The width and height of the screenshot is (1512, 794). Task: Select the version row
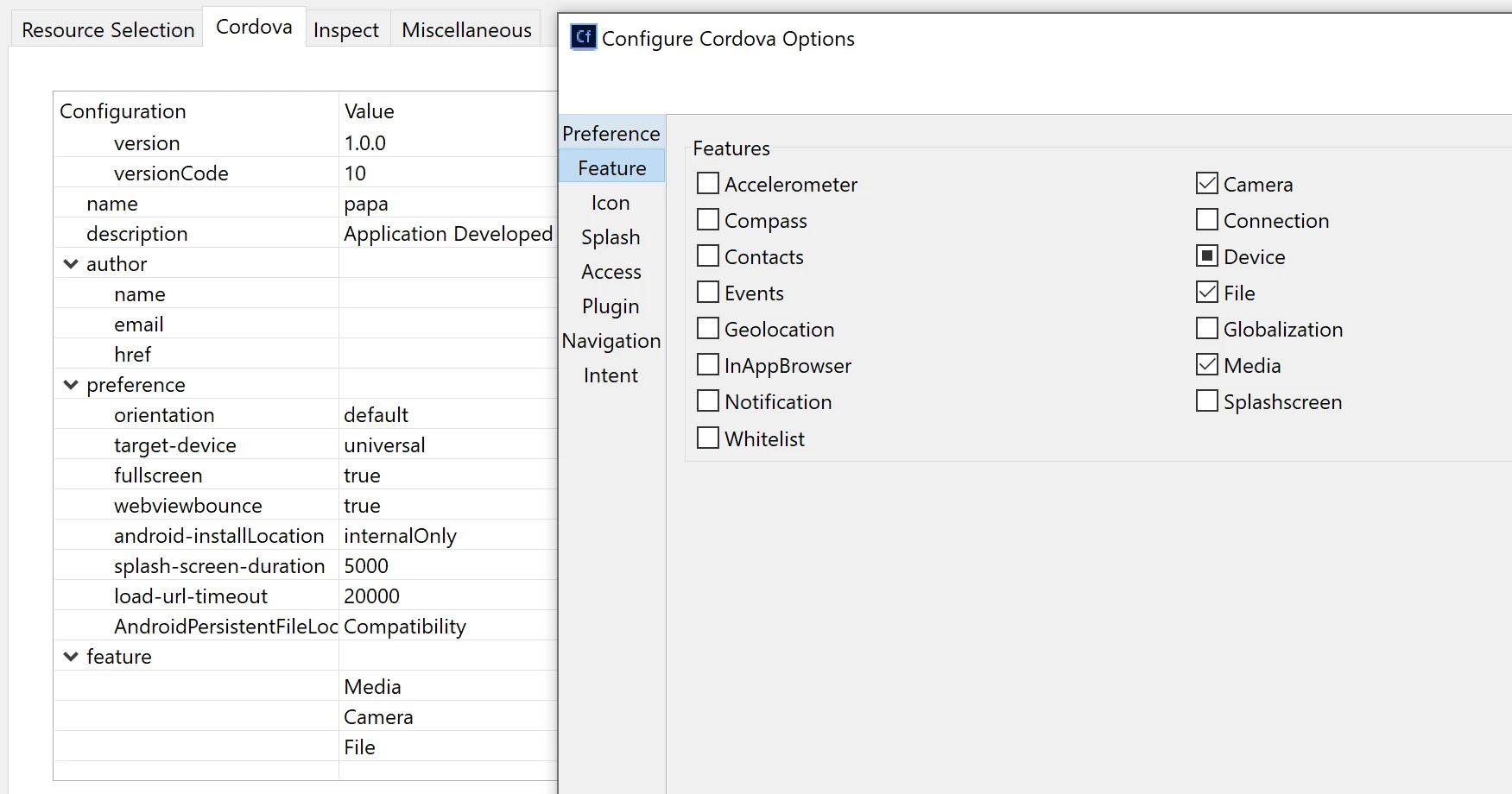point(306,142)
